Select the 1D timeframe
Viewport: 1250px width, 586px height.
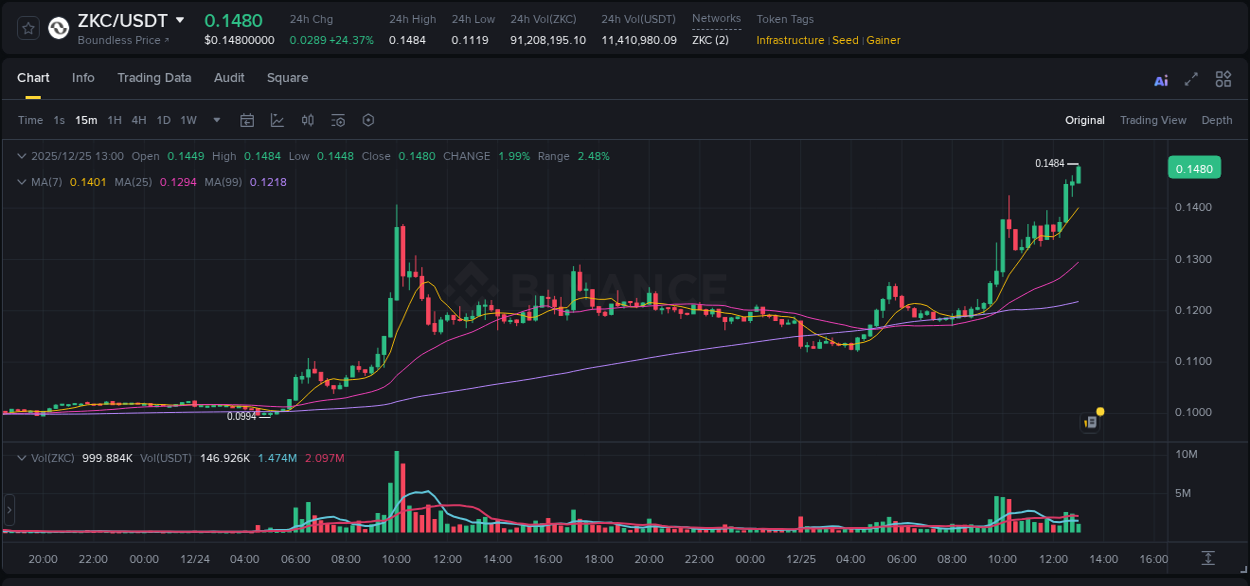tap(163, 120)
